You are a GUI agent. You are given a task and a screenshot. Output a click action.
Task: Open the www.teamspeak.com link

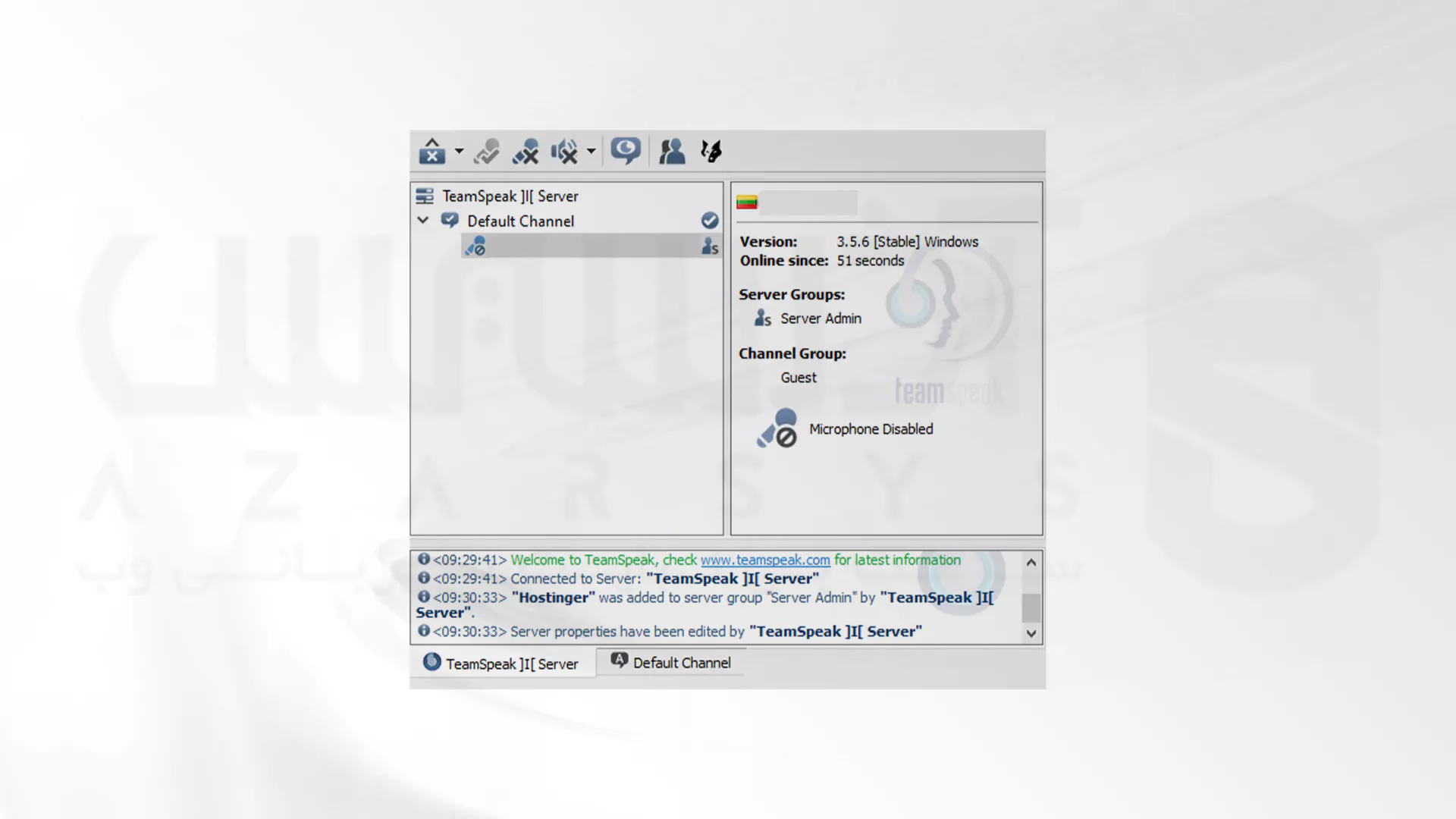pyautogui.click(x=765, y=560)
